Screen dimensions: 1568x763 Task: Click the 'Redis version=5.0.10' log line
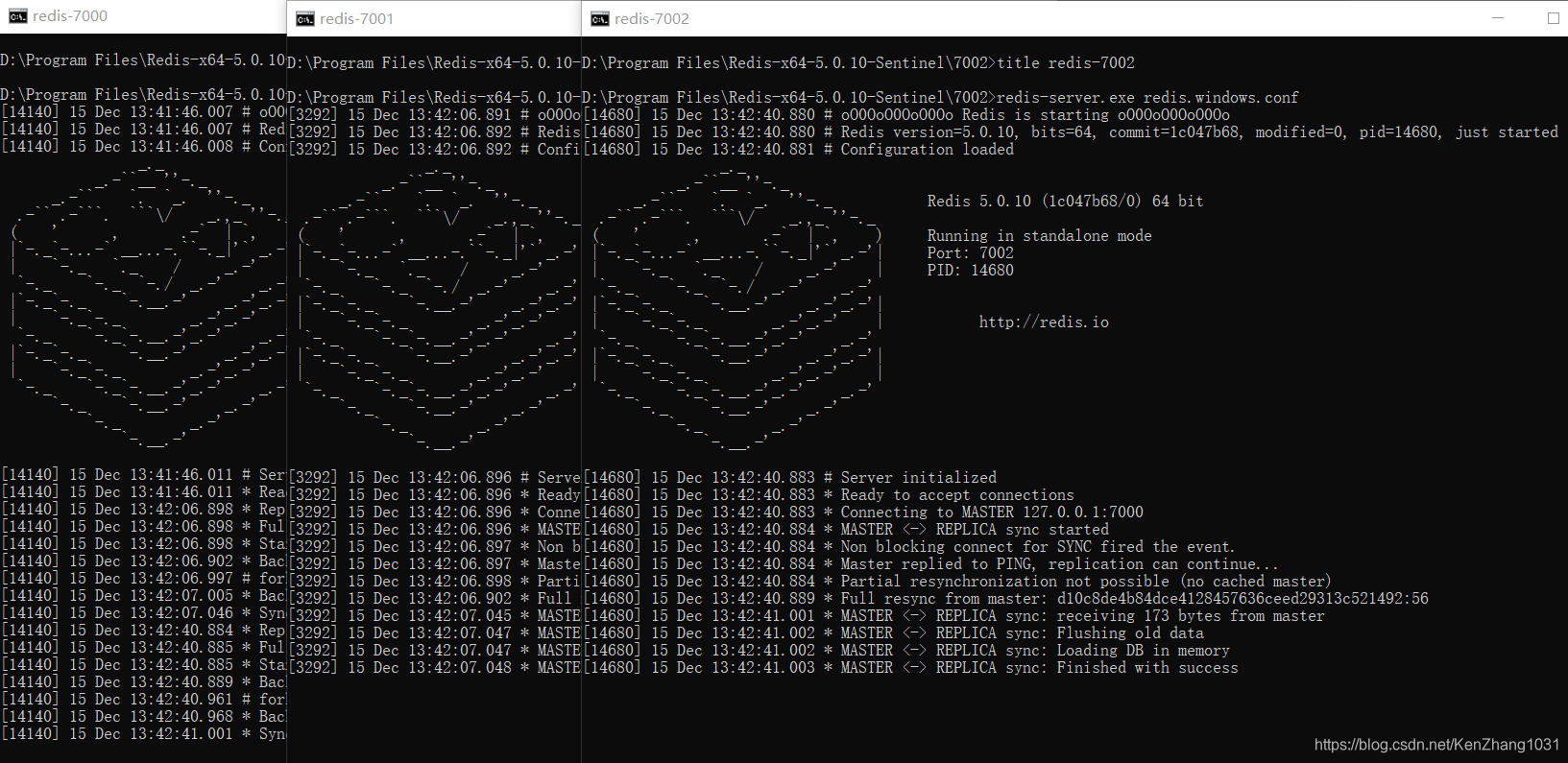coord(1071,132)
